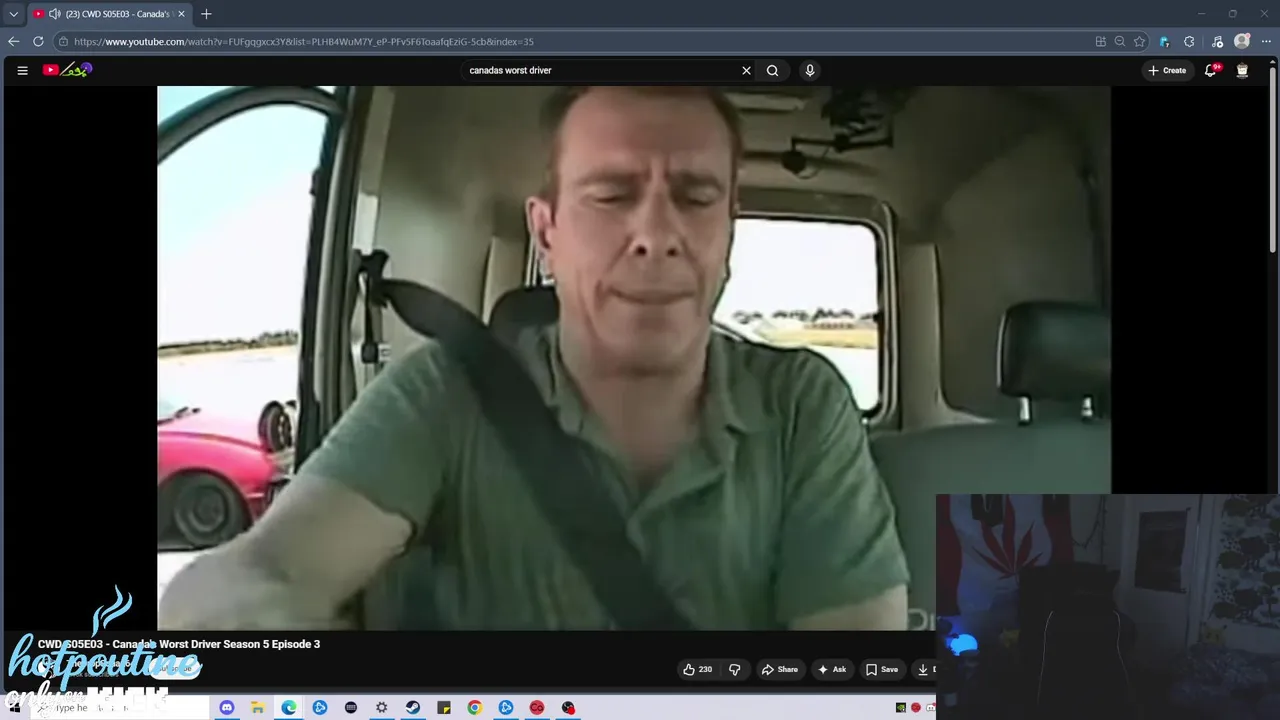
Task: Click the page scrollbar up arrow
Action: [1273, 62]
